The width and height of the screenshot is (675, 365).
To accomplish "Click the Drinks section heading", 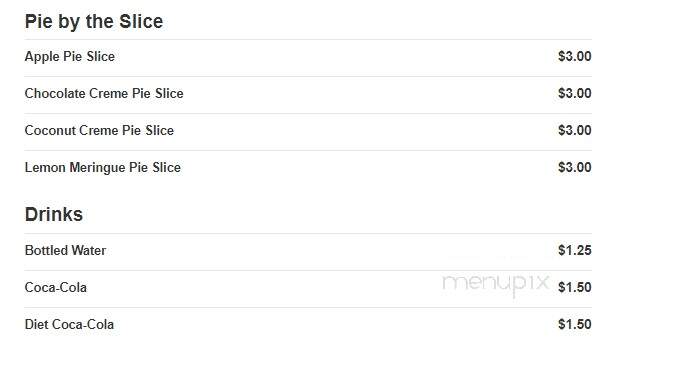I will [54, 214].
